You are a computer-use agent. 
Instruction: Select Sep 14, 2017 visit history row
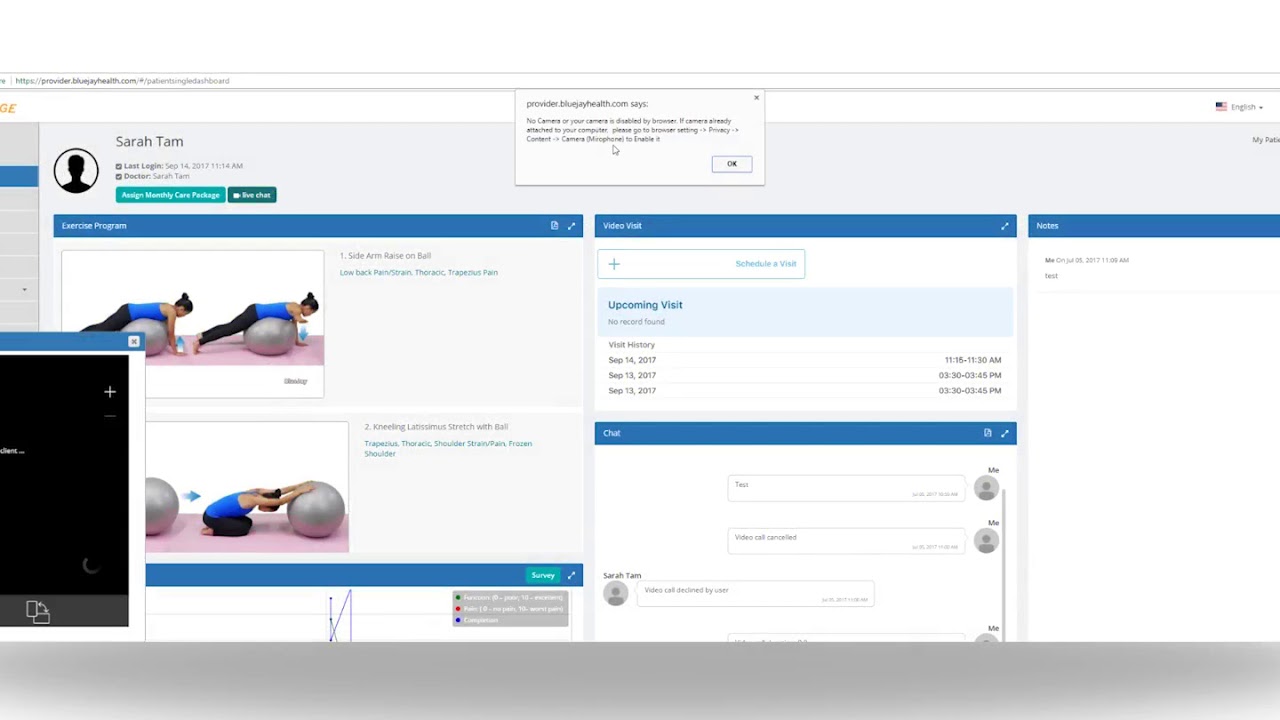pos(805,360)
